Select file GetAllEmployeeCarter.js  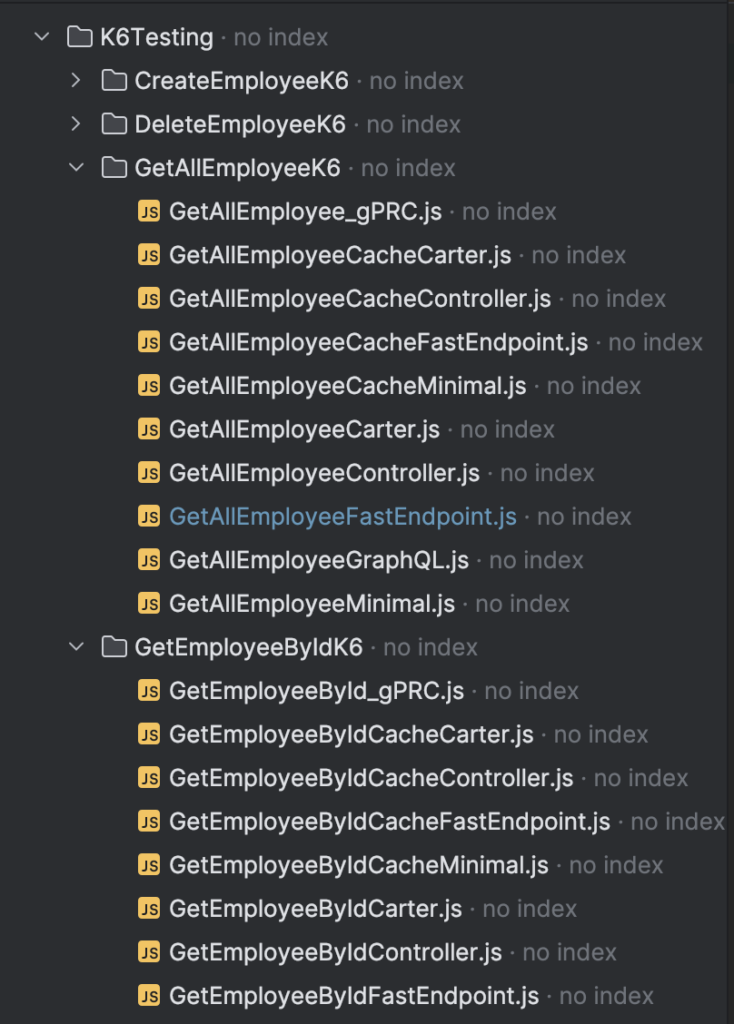[304, 430]
